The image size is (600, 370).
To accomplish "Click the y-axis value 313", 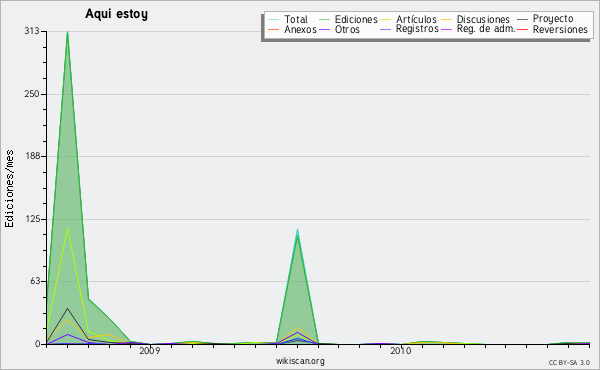I will click(32, 31).
